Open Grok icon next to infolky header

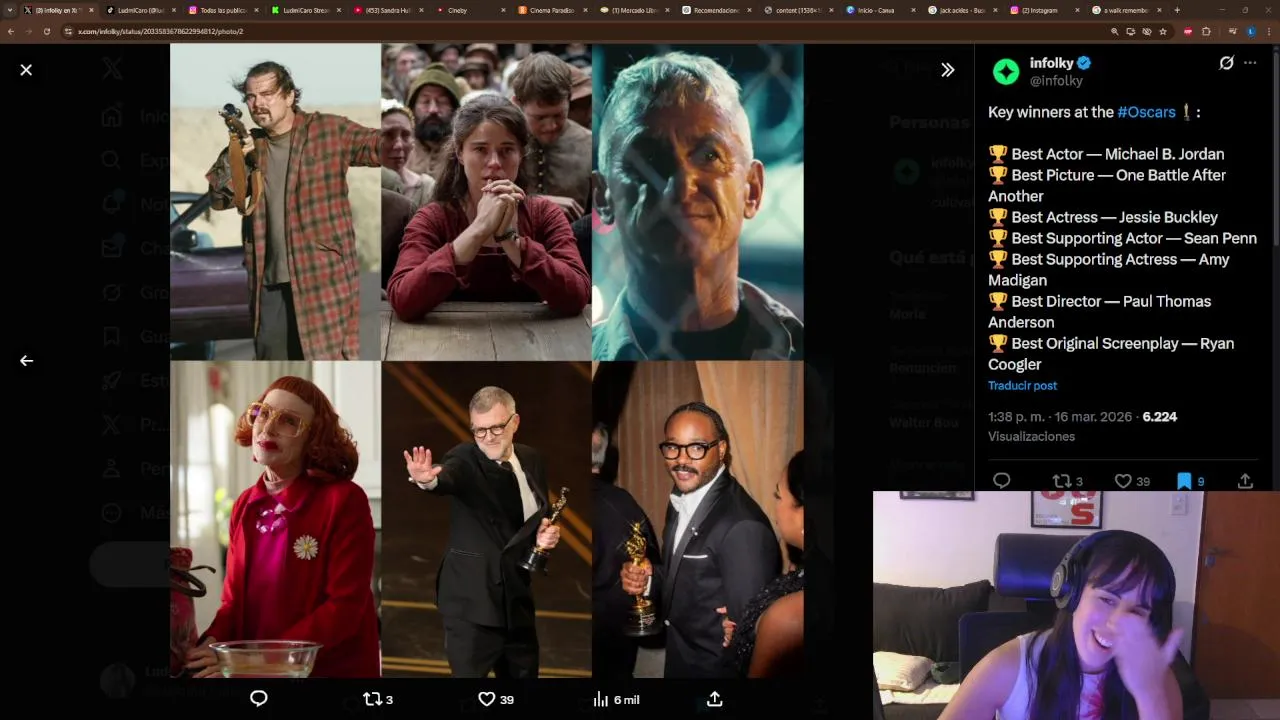pos(1226,63)
